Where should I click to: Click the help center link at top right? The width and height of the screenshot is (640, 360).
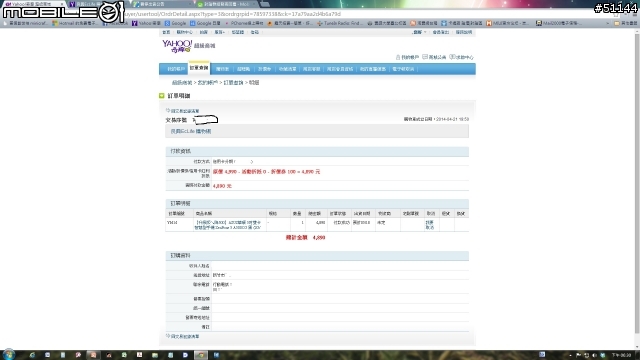click(x=462, y=57)
